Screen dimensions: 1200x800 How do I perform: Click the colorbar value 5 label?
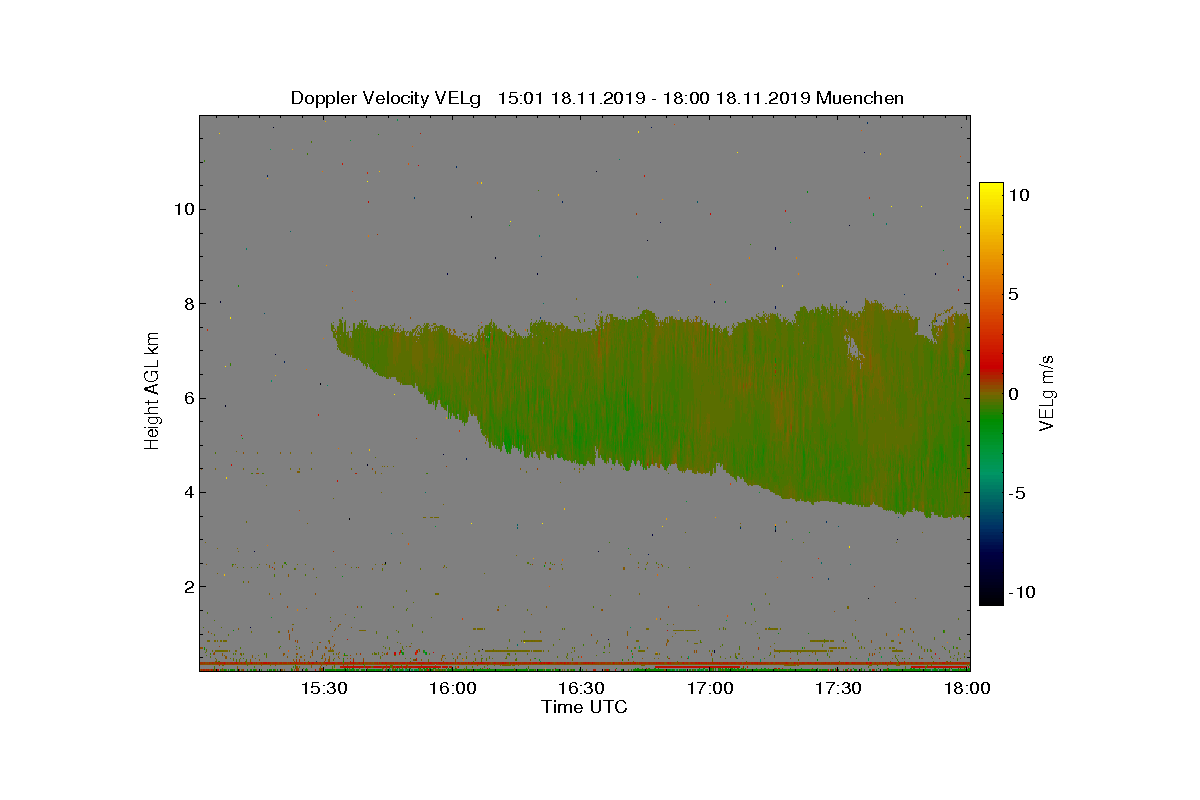click(1013, 295)
